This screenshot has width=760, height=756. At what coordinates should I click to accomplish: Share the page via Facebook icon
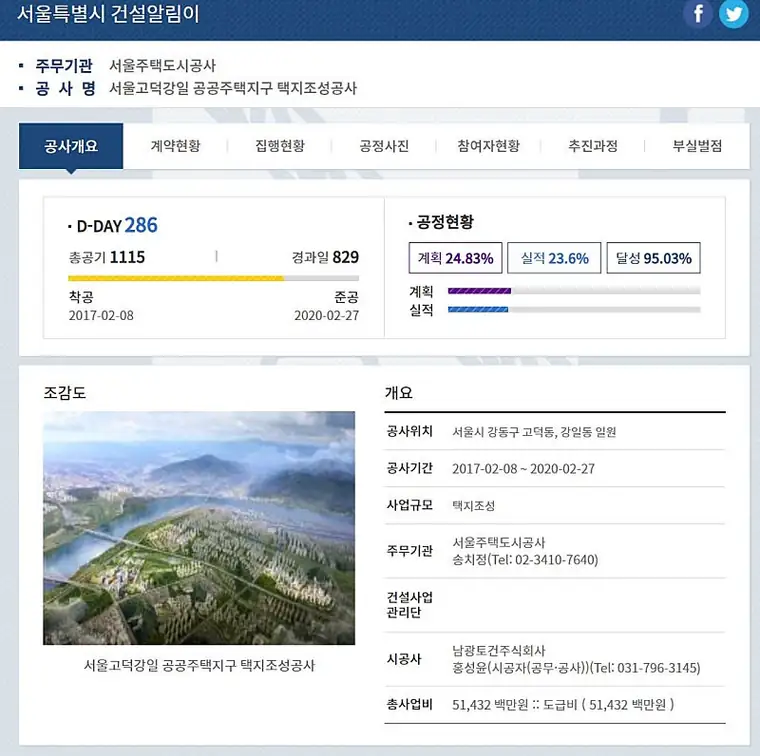697,14
